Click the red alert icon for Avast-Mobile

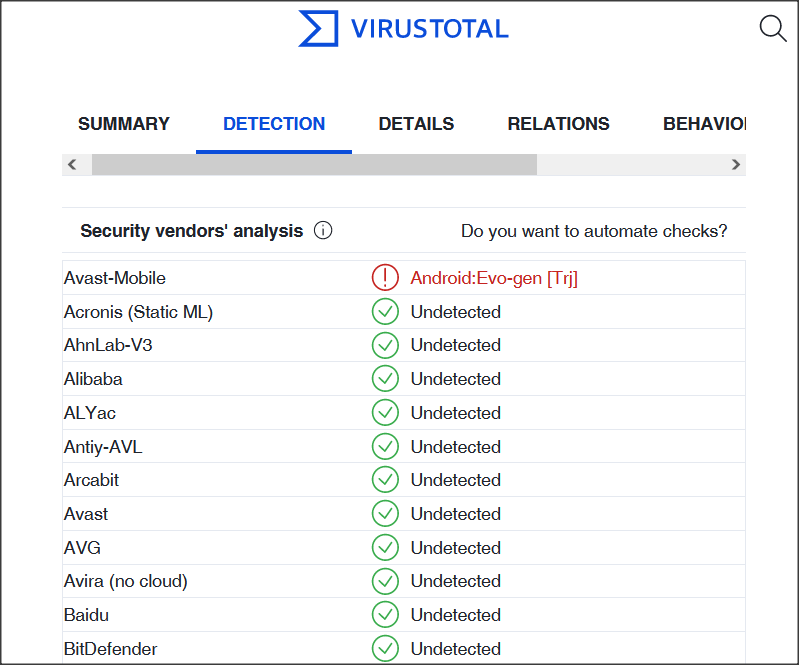coord(385,278)
